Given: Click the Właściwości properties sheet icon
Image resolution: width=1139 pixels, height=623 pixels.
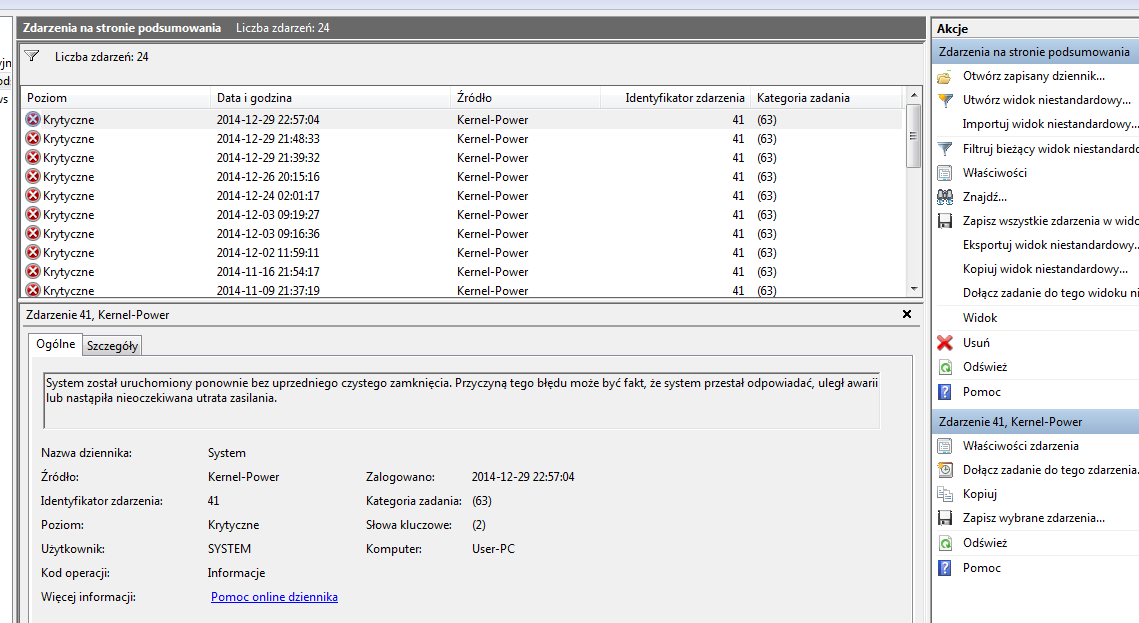Looking at the screenshot, I should (x=944, y=173).
